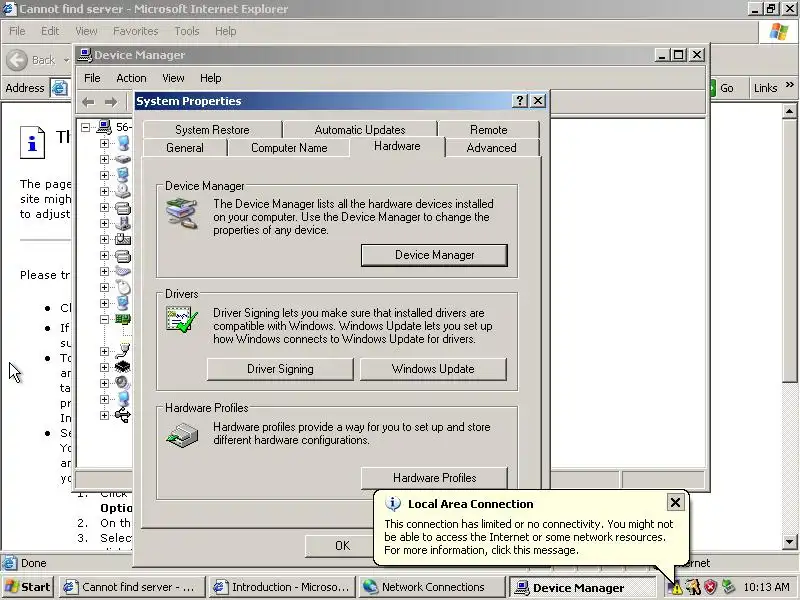
Task: Open the Tools menu in Internet Explorer
Action: coord(187,31)
